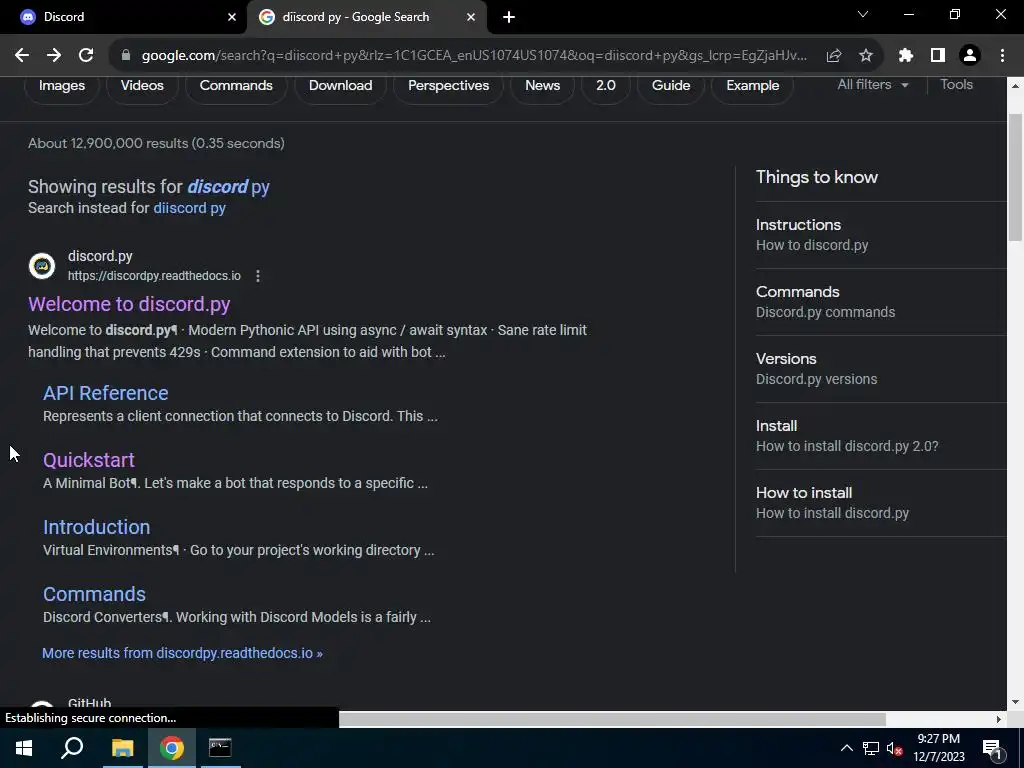Search instead for diiscord py
1024x768 pixels.
(x=189, y=208)
